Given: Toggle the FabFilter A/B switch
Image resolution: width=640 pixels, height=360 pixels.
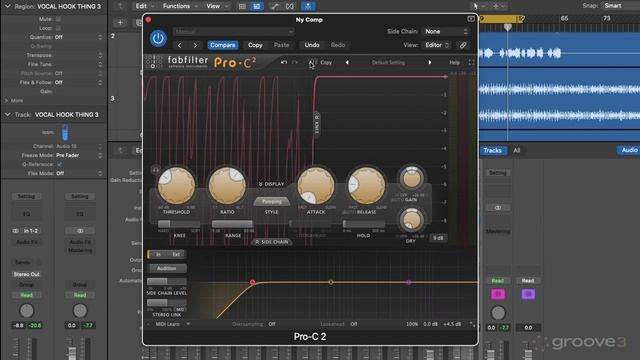Looking at the screenshot, I should [312, 62].
